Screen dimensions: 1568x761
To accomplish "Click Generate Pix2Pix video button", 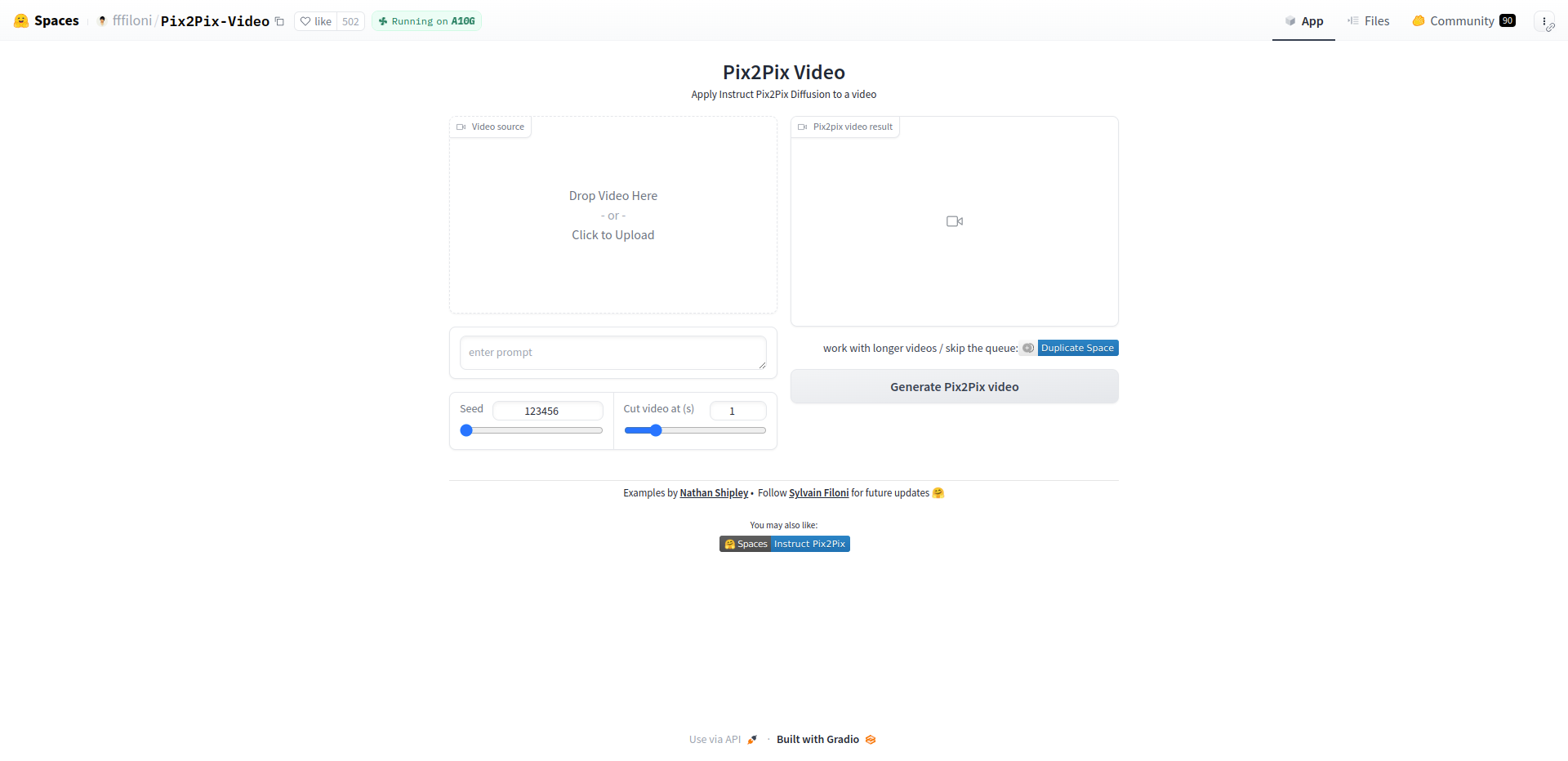I will (x=955, y=387).
